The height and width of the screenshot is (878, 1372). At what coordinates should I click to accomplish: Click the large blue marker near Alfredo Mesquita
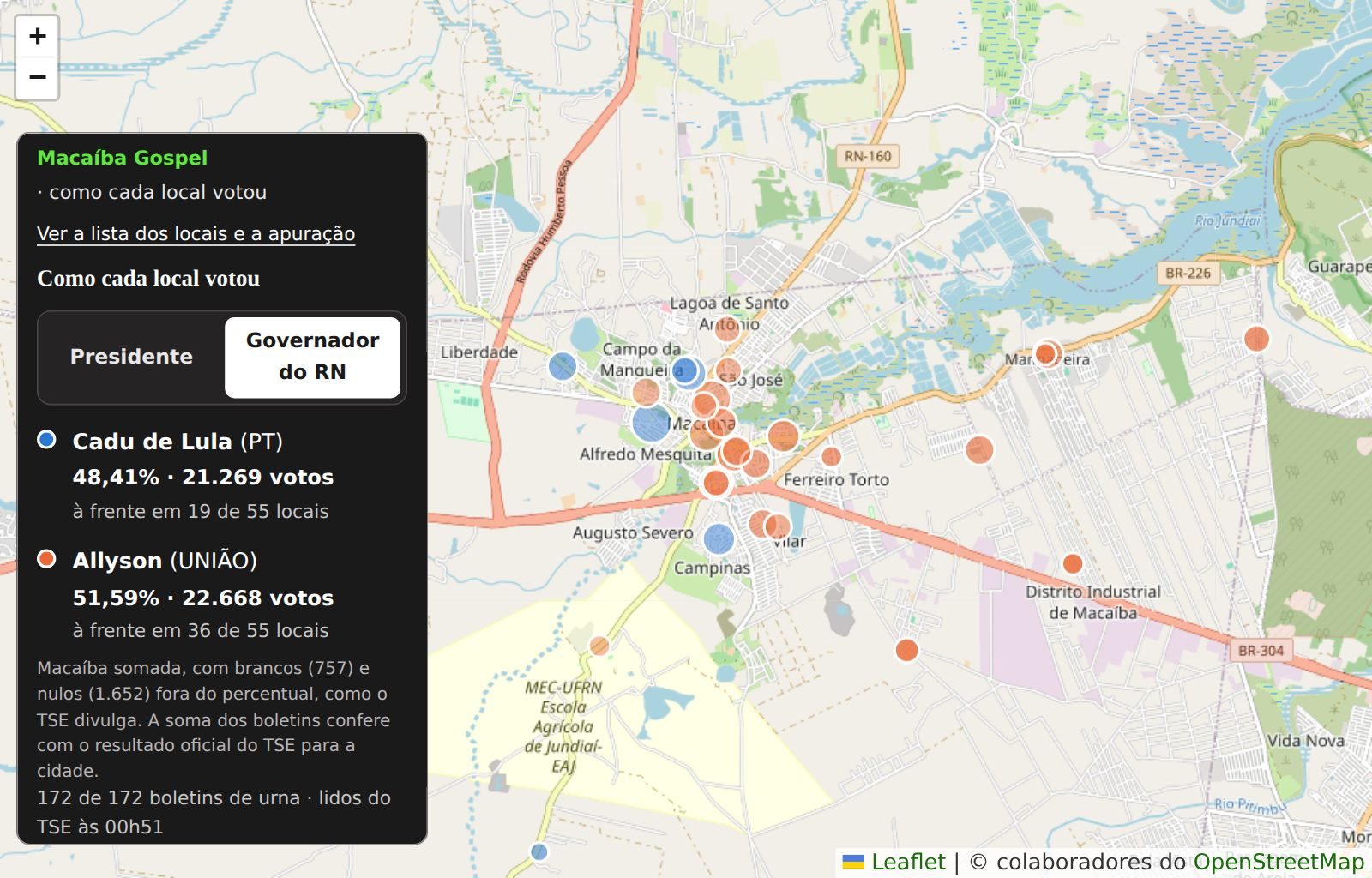point(651,423)
